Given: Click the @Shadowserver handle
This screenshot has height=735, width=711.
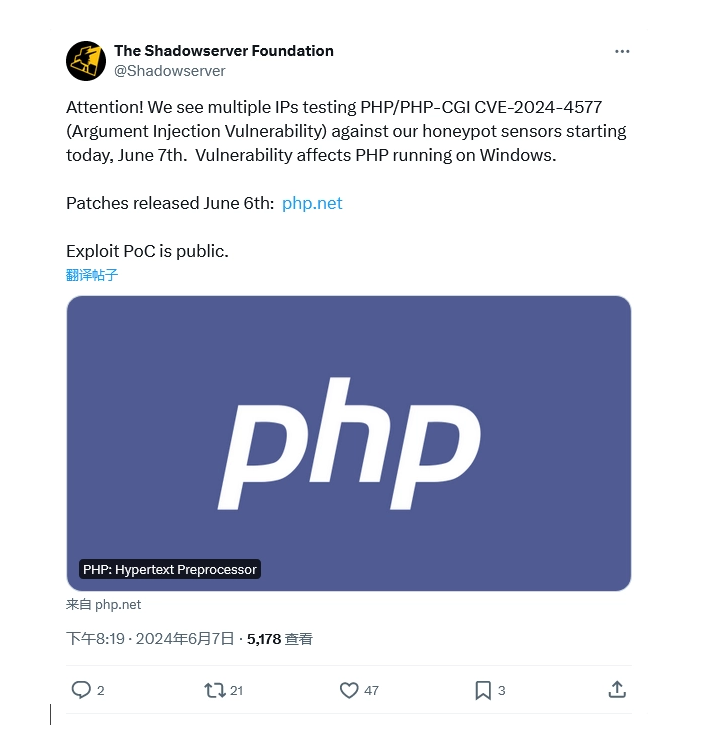Looking at the screenshot, I should 170,71.
